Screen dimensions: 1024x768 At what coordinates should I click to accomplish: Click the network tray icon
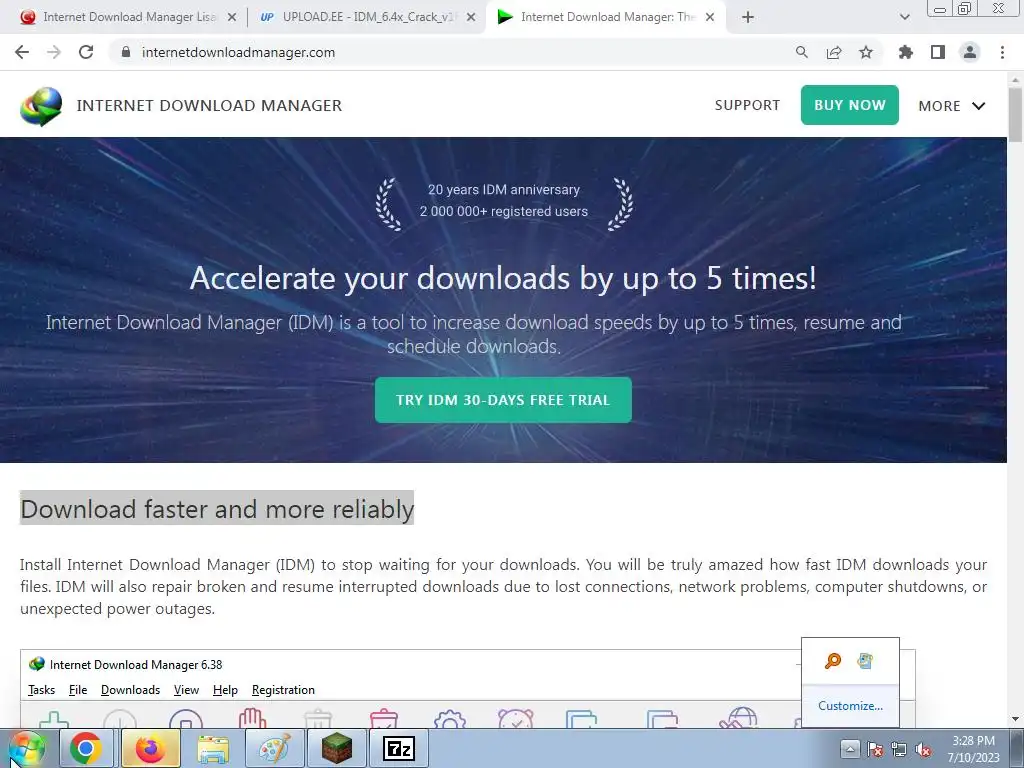899,749
